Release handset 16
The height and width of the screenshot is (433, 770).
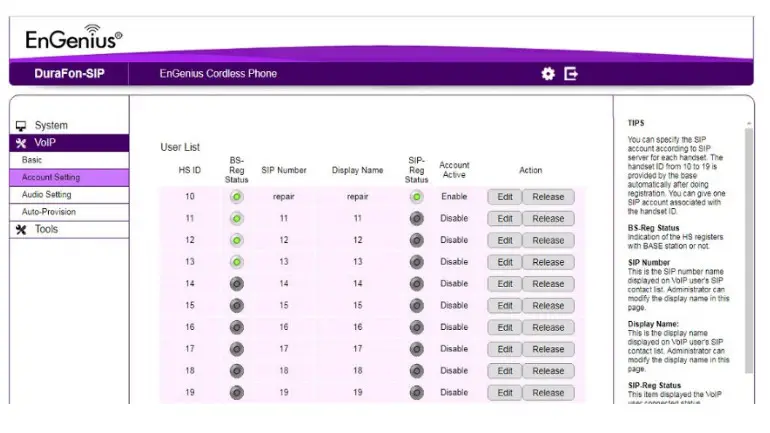(x=548, y=327)
